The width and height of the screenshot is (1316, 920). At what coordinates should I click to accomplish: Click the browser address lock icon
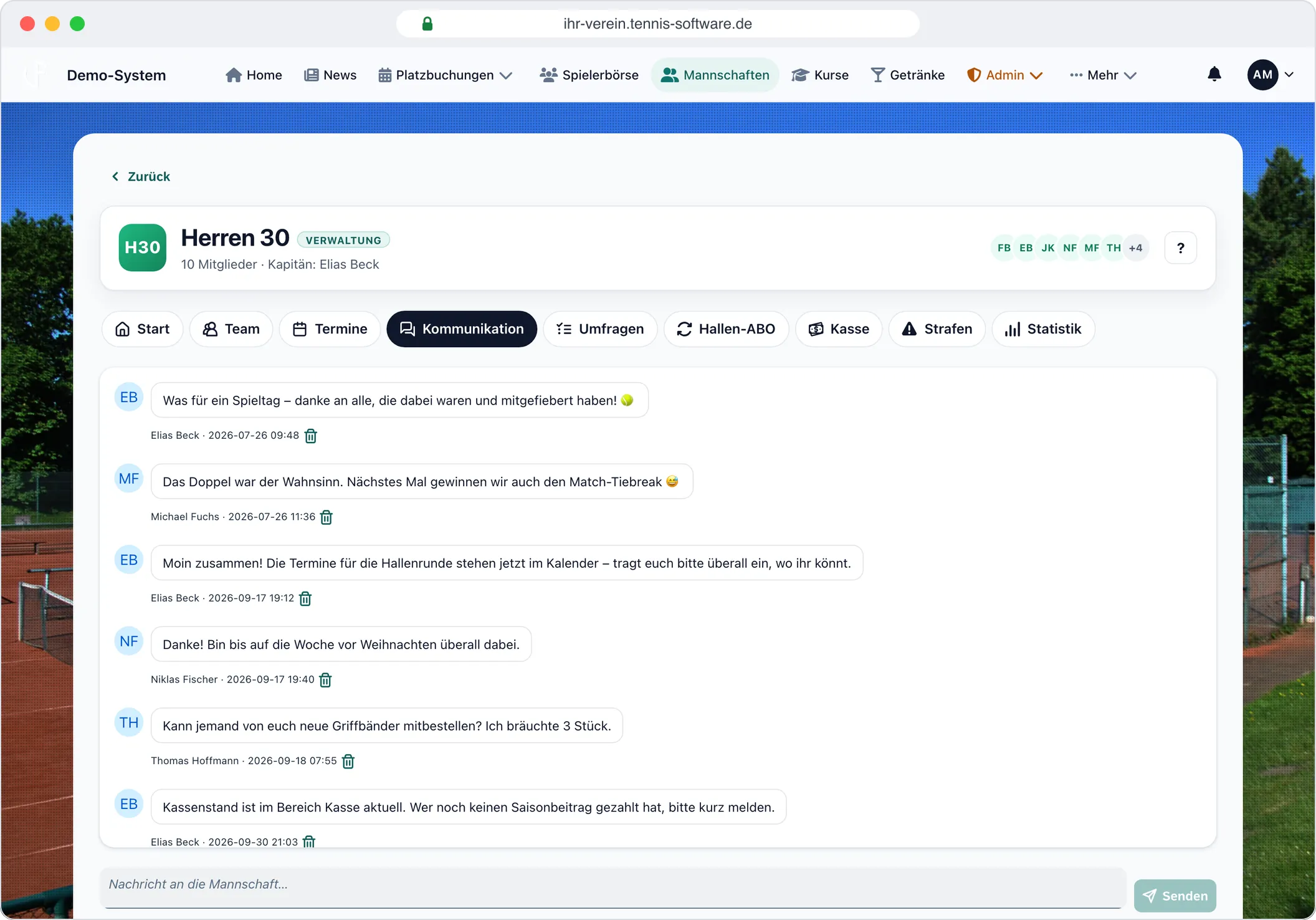point(427,24)
